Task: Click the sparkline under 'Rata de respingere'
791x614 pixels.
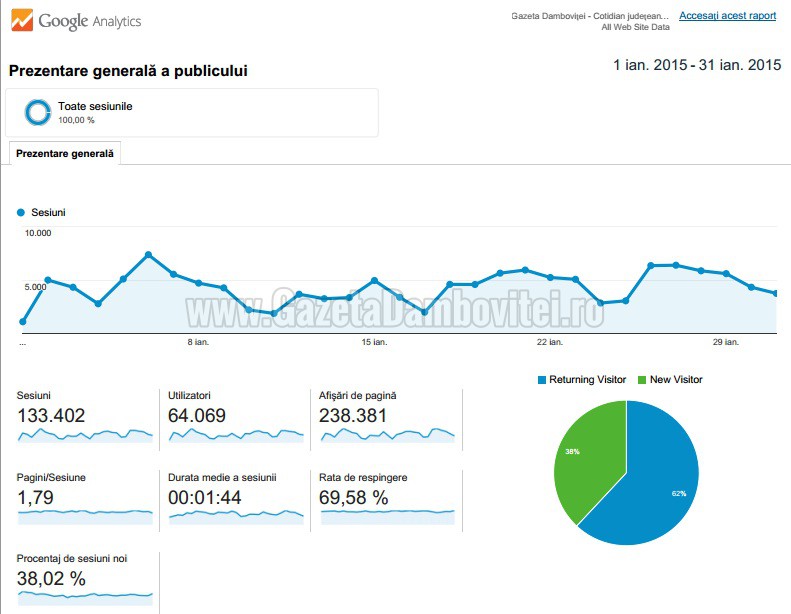Action: pos(387,517)
